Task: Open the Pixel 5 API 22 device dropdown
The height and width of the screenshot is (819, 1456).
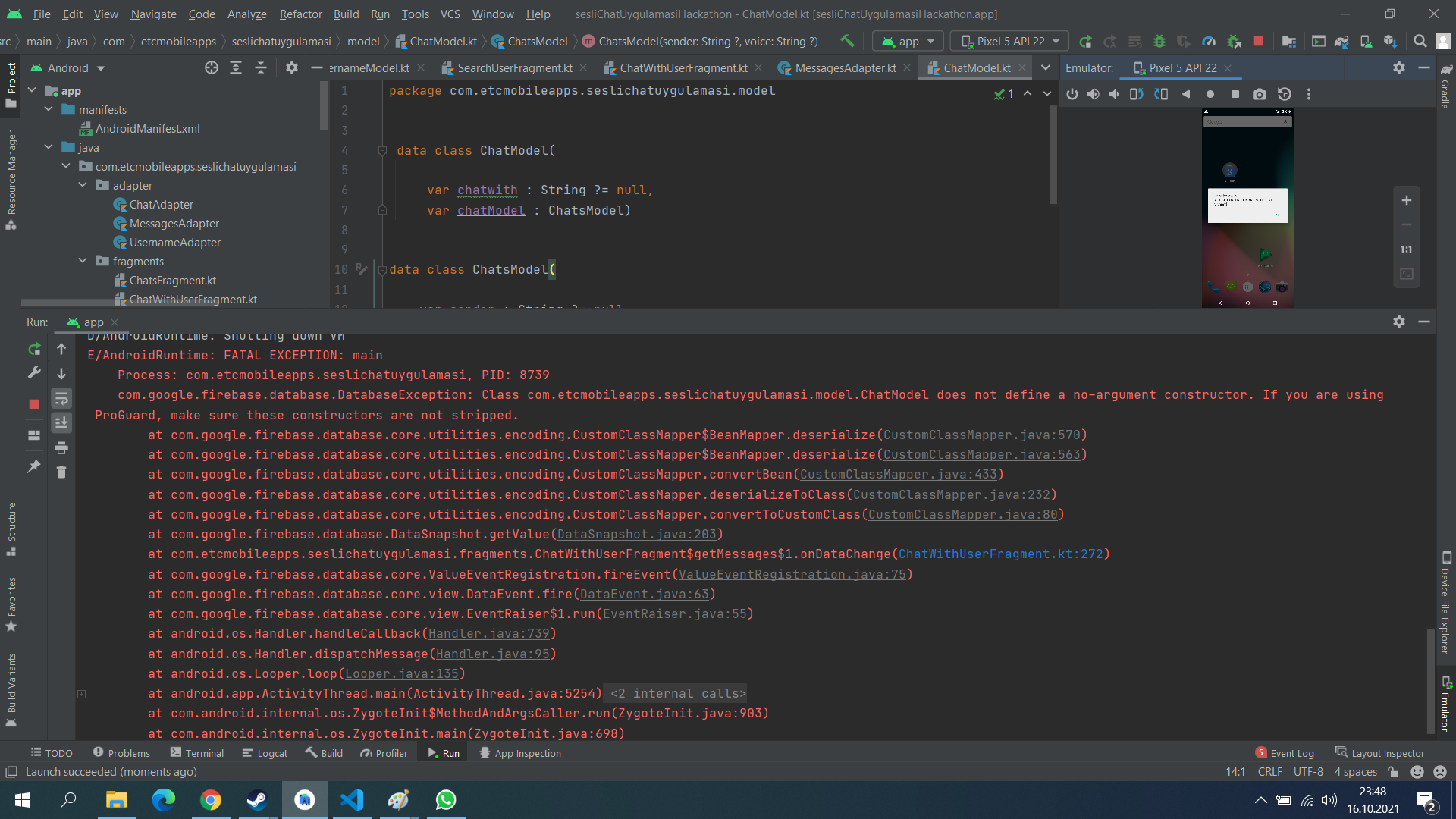Action: (1009, 41)
